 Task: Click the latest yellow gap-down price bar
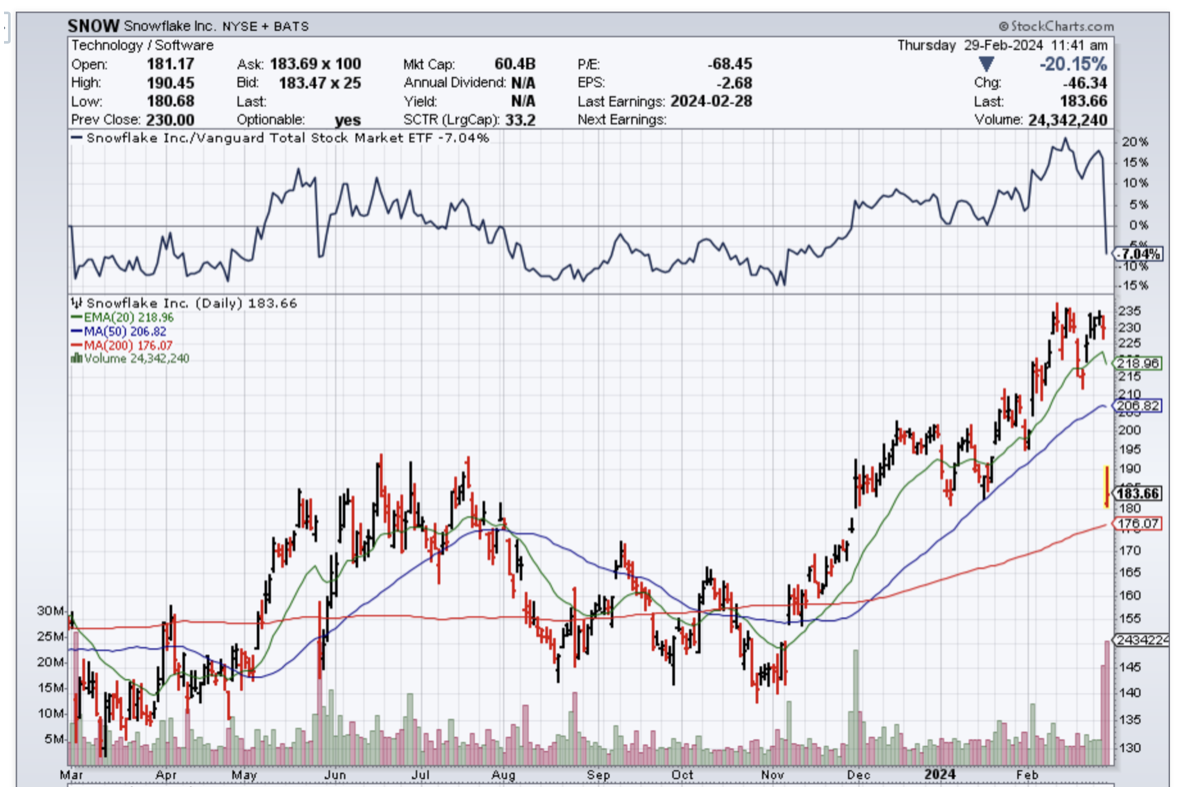pyautogui.click(x=1106, y=486)
